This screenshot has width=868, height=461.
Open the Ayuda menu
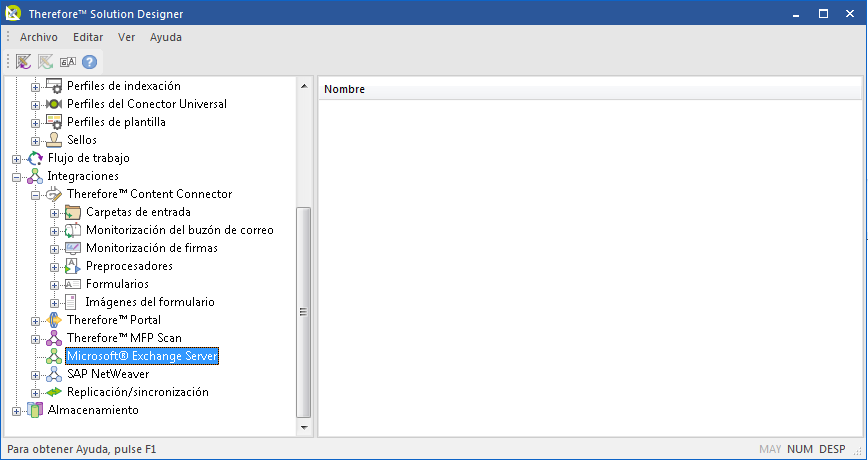click(166, 38)
